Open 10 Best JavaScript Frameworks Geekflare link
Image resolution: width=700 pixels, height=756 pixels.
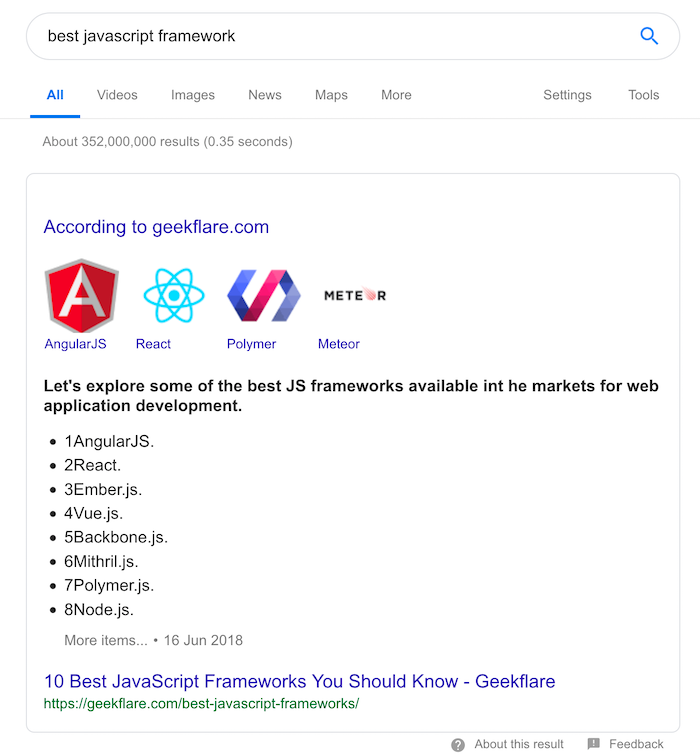[299, 681]
